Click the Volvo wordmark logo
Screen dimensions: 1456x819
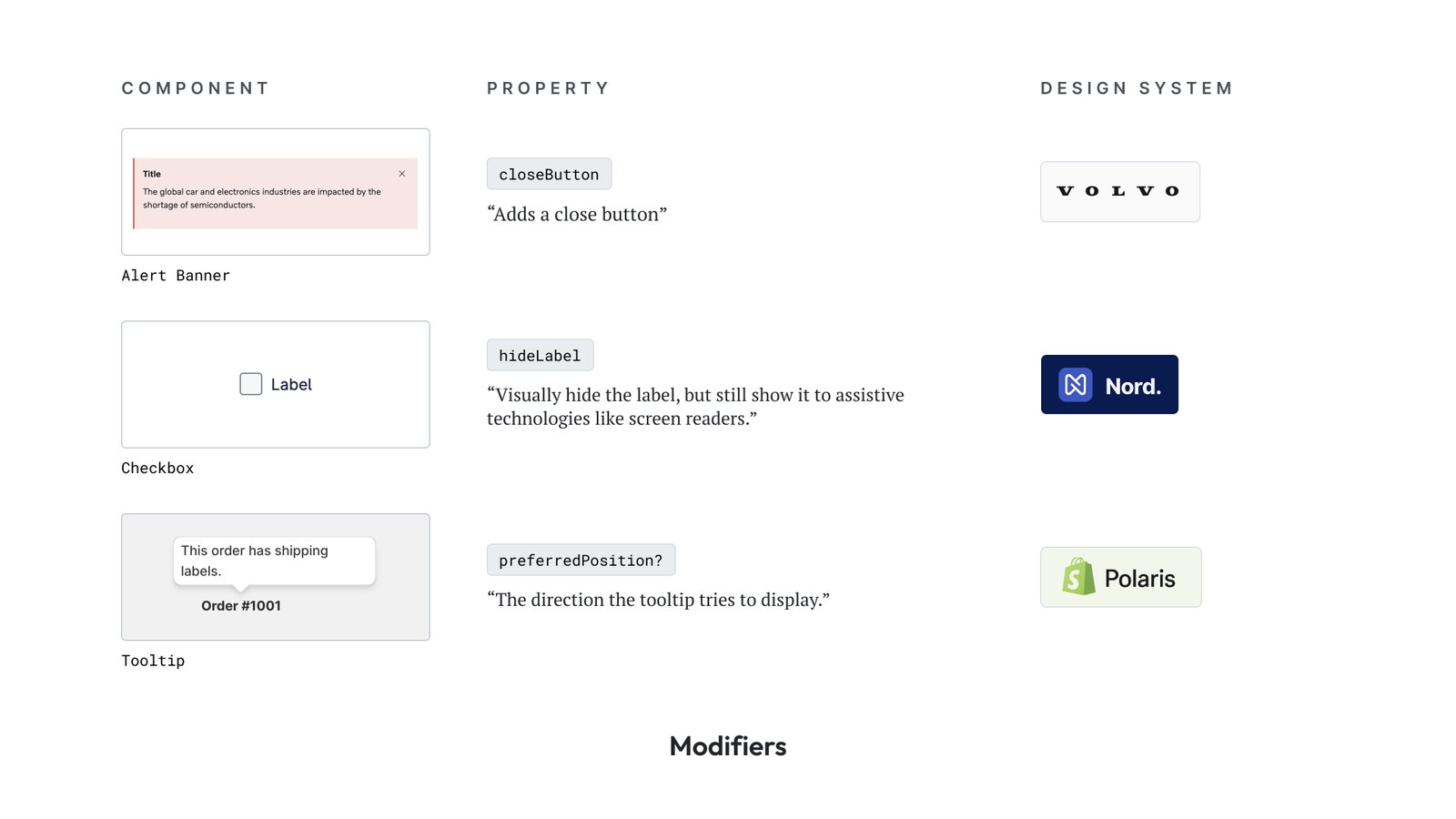1119,191
